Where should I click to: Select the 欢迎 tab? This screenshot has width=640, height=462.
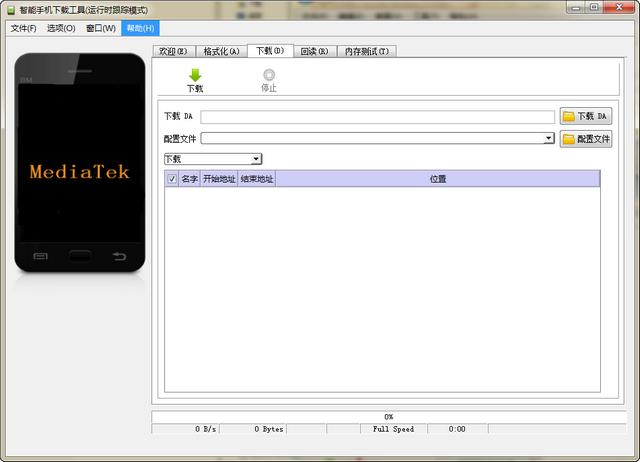coord(173,51)
